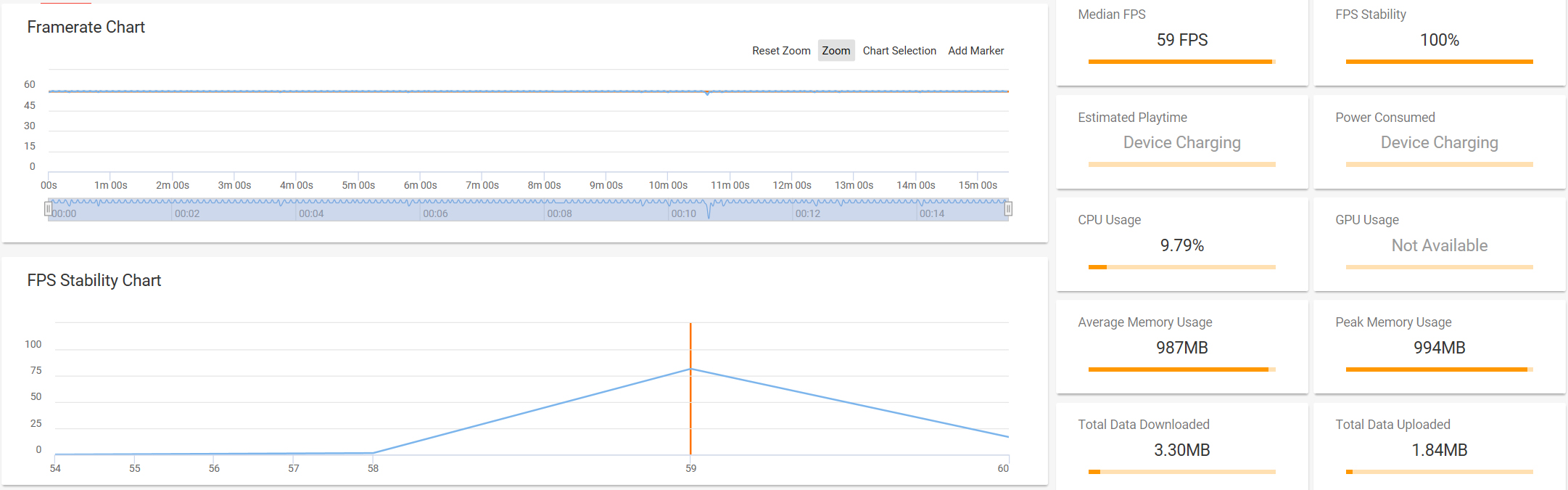Activate the Zoom mode button
The height and width of the screenshot is (490, 1568).
(x=836, y=51)
